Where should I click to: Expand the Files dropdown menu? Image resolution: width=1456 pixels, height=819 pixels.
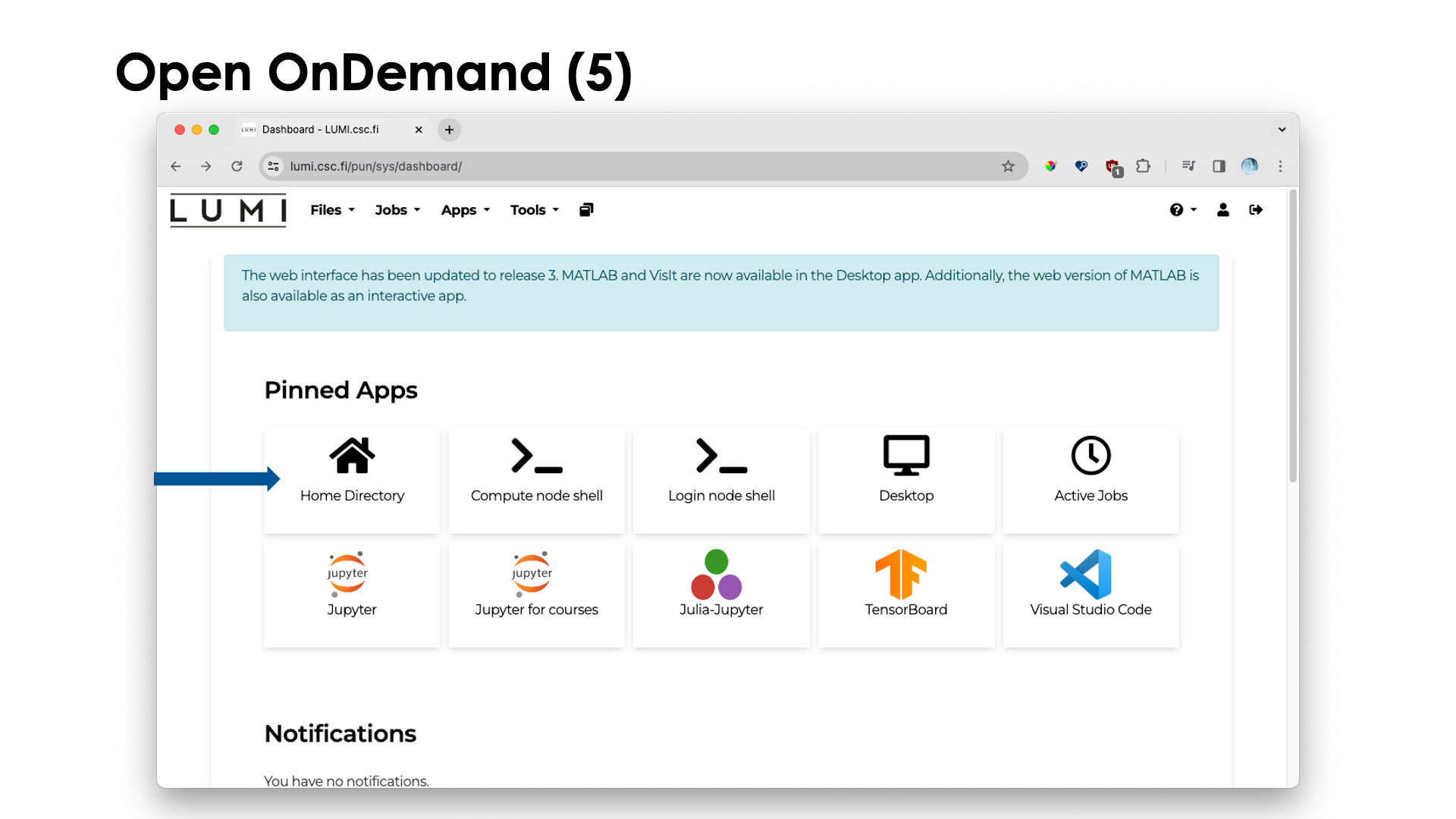(x=332, y=210)
